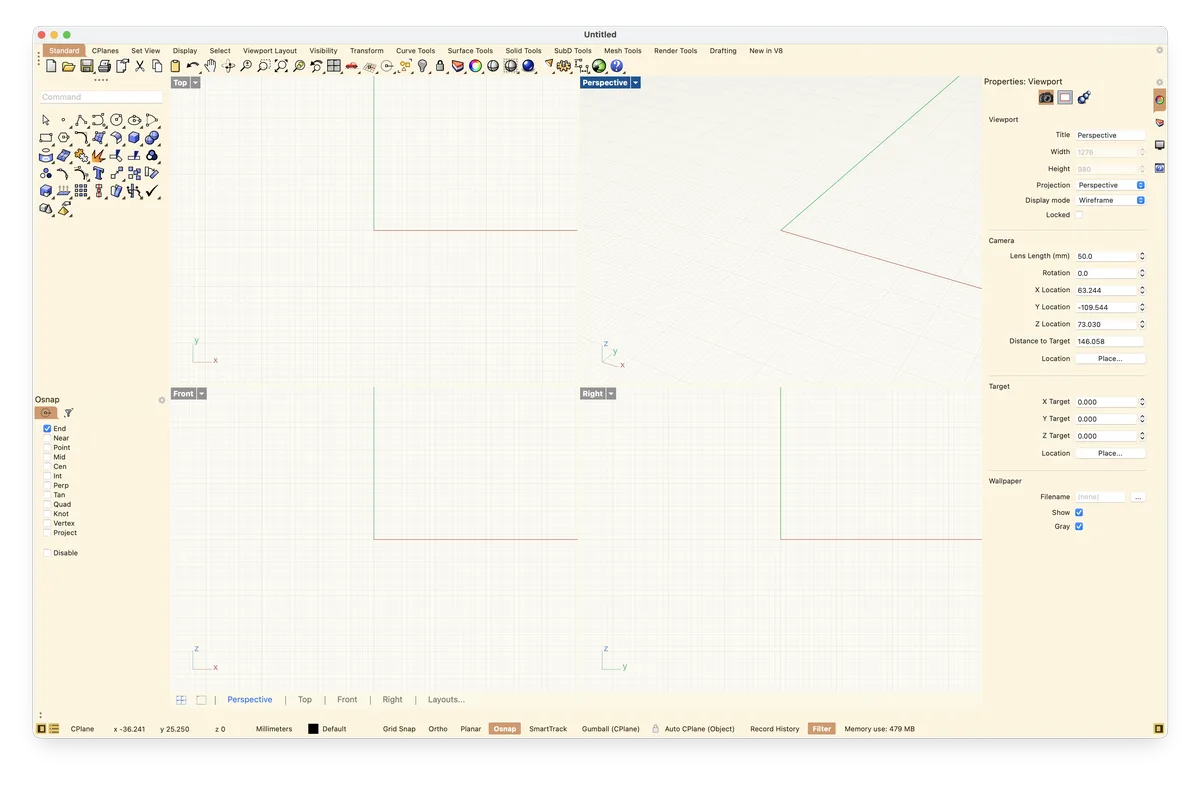1200x787 pixels.
Task: Open the Top viewport title menu arrow
Action: coord(196,83)
